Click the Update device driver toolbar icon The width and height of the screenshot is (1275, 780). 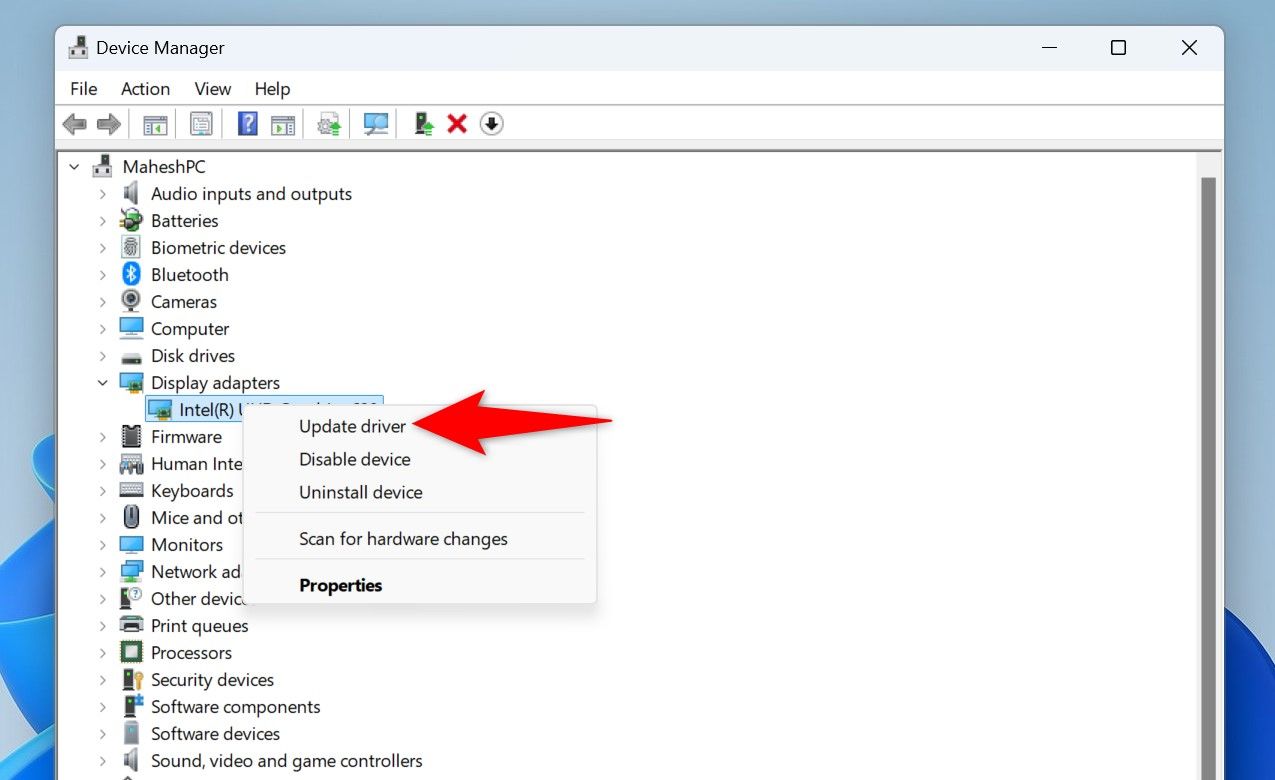coord(330,124)
